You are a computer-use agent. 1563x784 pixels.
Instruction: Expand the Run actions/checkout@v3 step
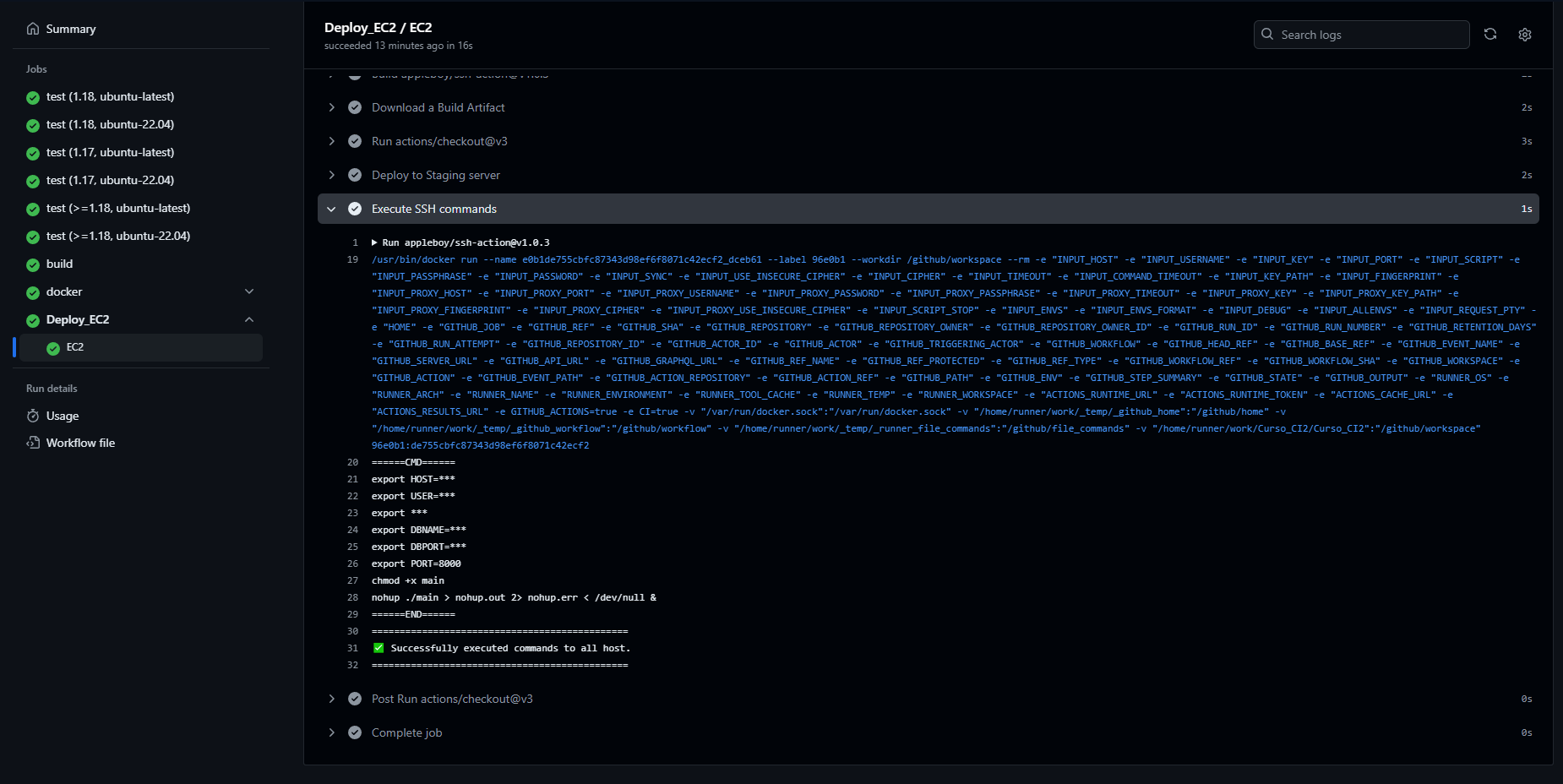click(928, 141)
